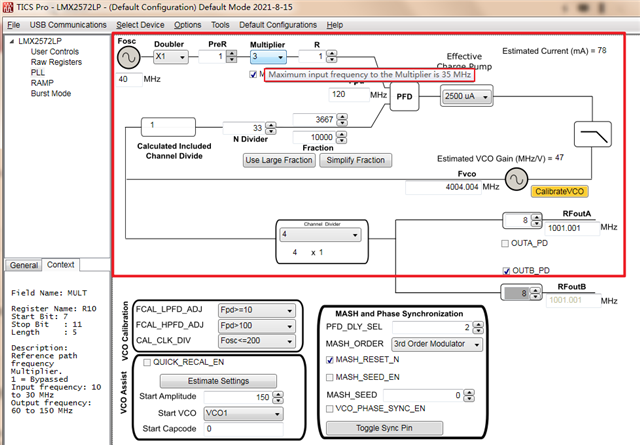The height and width of the screenshot is (445, 640).
Task: Toggle the checkbox below the Multiplier
Action: pos(253,74)
